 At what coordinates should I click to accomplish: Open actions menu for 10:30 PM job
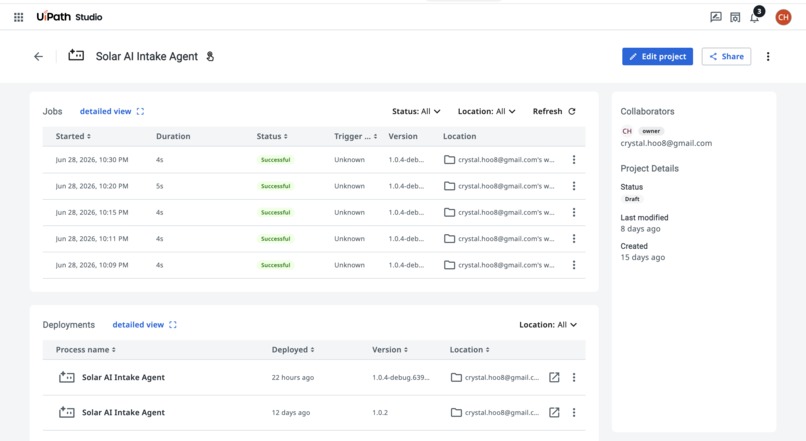[x=574, y=160]
